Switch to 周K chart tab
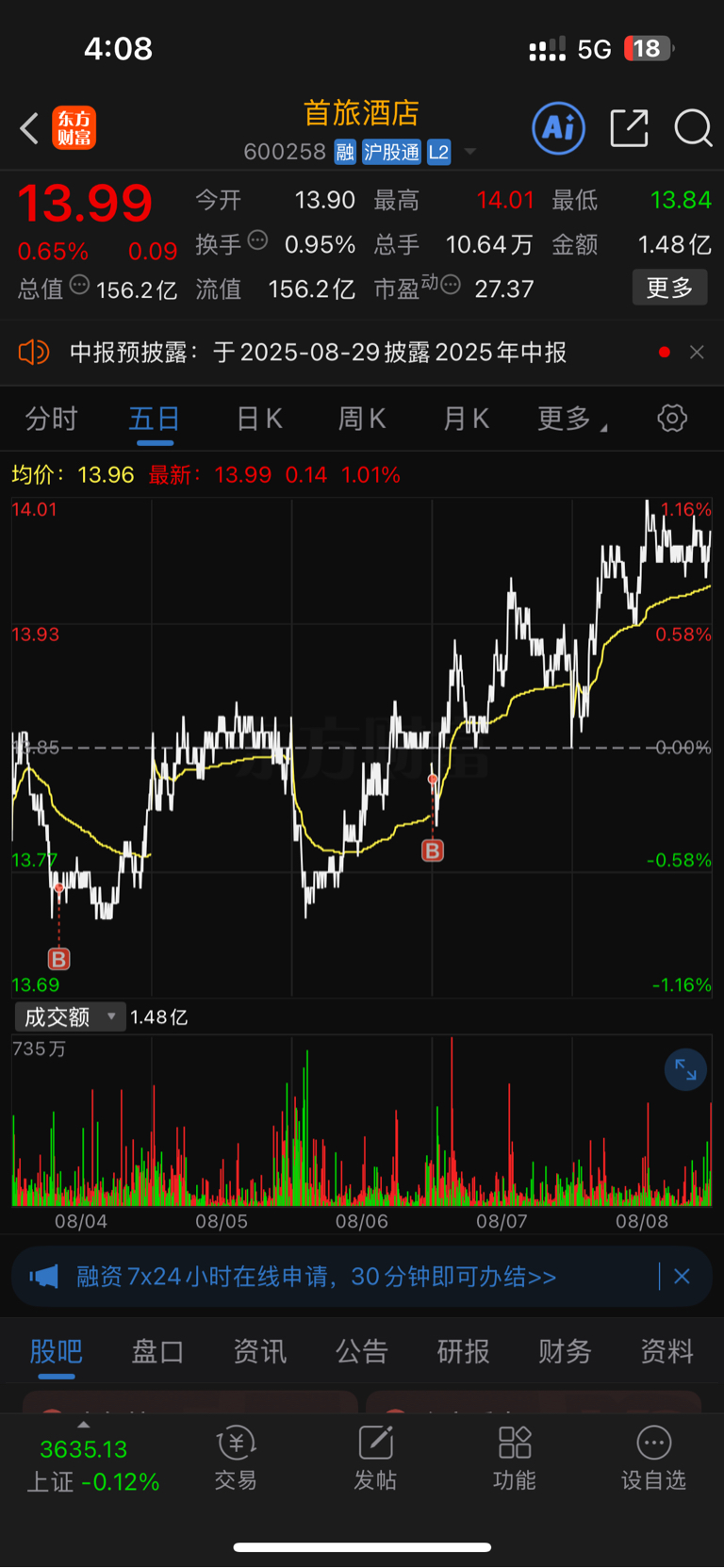 click(x=362, y=419)
